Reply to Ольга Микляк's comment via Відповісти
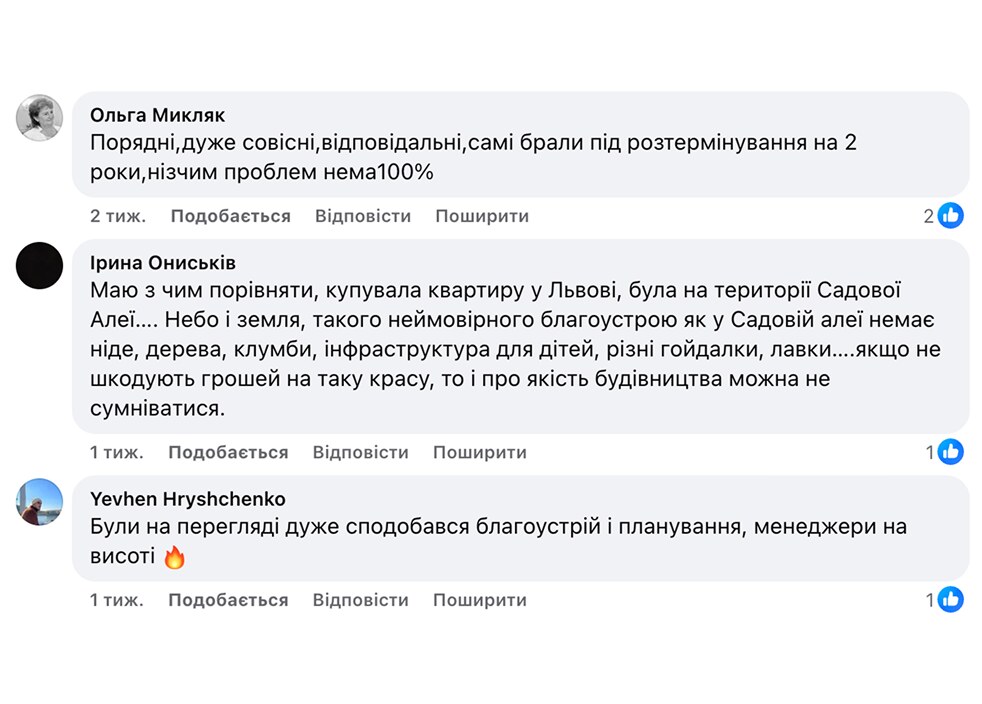Screen dimensions: 982x704 (x=363, y=216)
